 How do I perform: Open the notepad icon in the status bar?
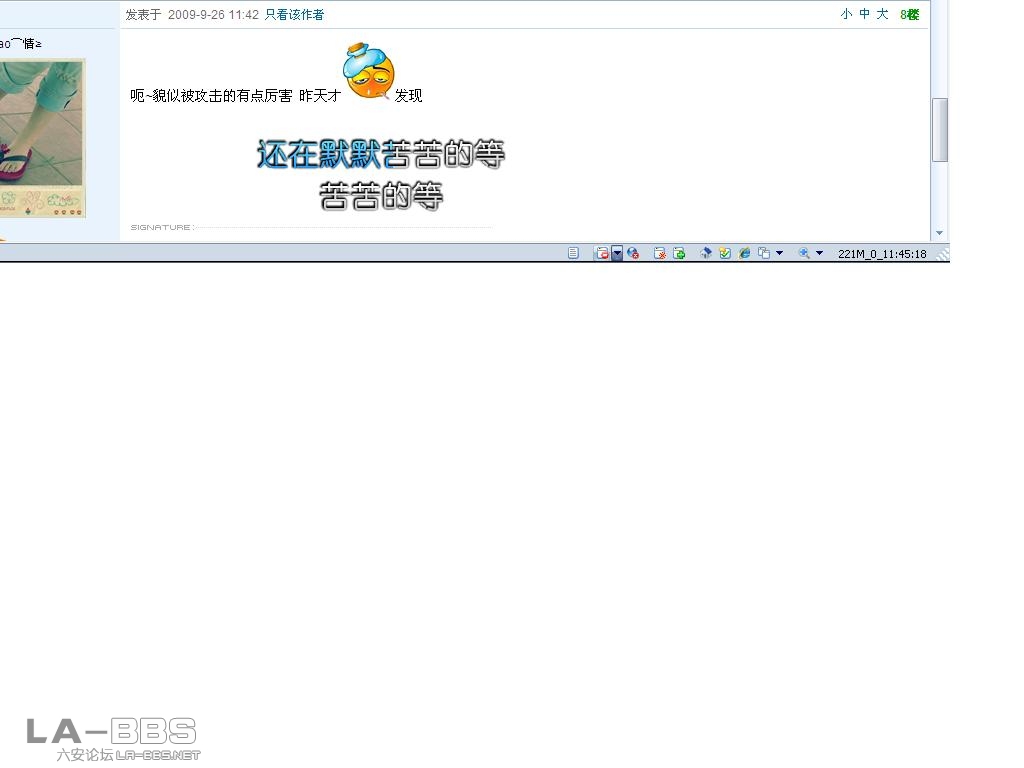point(573,252)
